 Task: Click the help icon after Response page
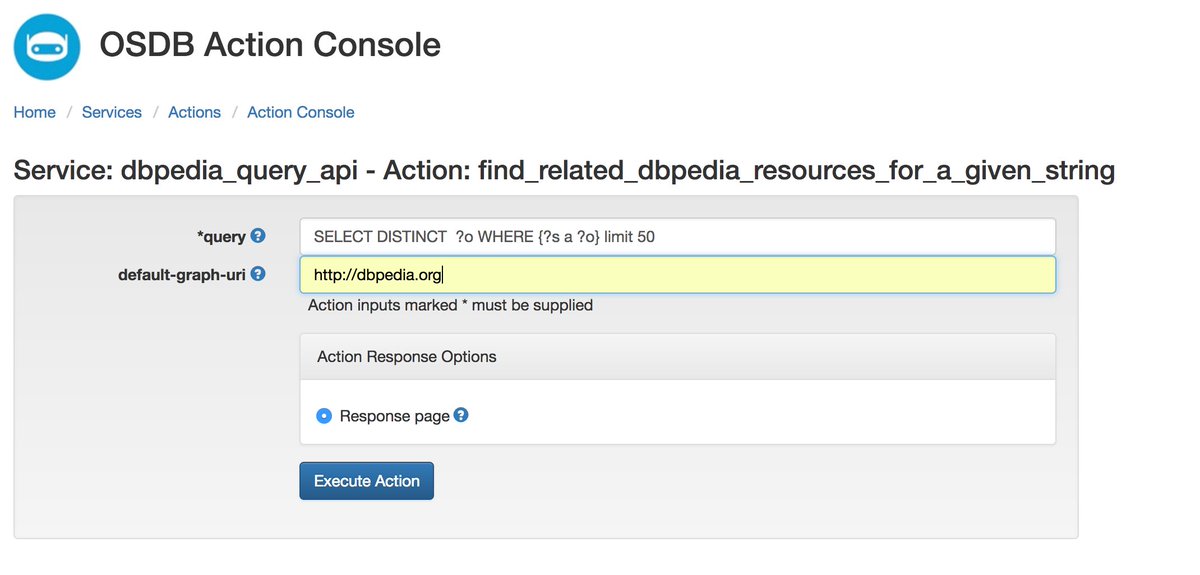pyautogui.click(x=461, y=415)
